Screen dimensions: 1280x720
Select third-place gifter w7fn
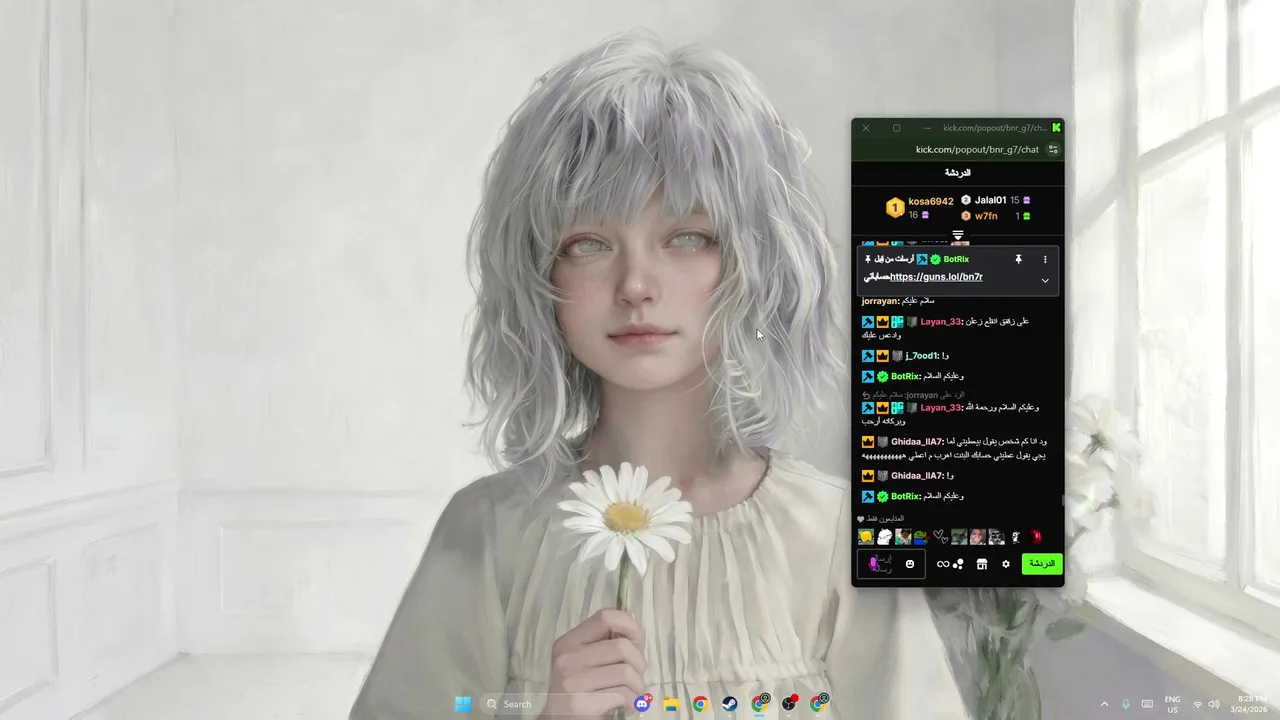click(x=986, y=216)
